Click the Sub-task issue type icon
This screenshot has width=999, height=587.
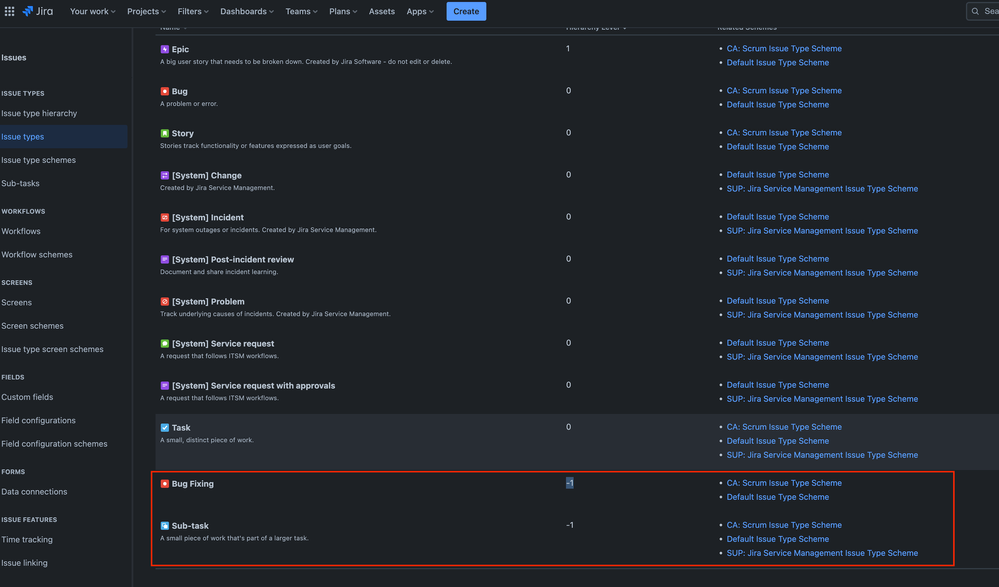[x=163, y=524]
